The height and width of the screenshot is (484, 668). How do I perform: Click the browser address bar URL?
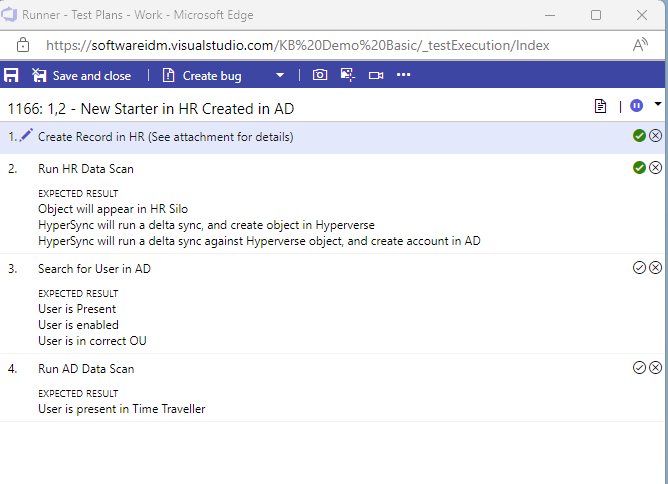pos(298,46)
